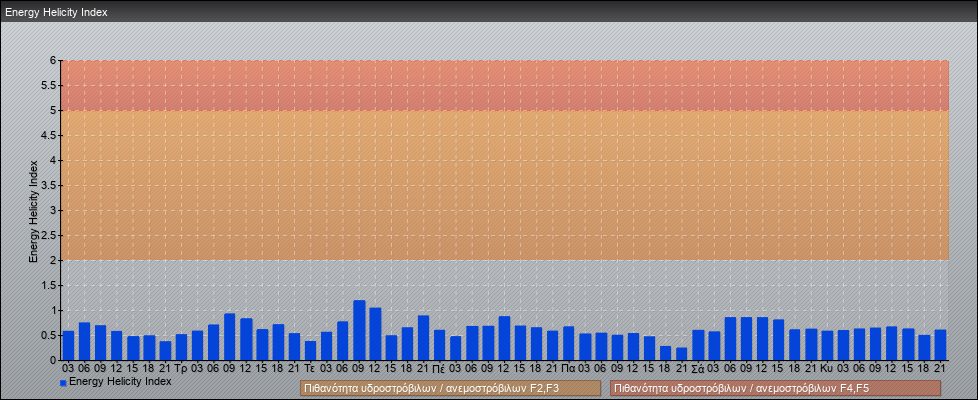The width and height of the screenshot is (978, 400).
Task: Click the y-axis value 2 label
Action: 54,260
